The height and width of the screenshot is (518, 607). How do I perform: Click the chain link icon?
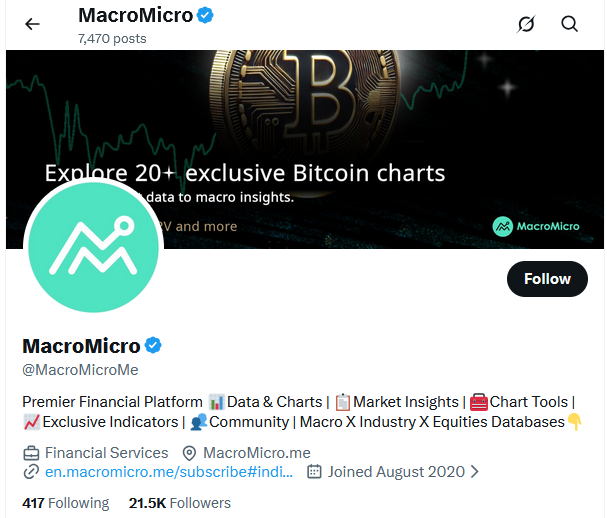pos(31,471)
